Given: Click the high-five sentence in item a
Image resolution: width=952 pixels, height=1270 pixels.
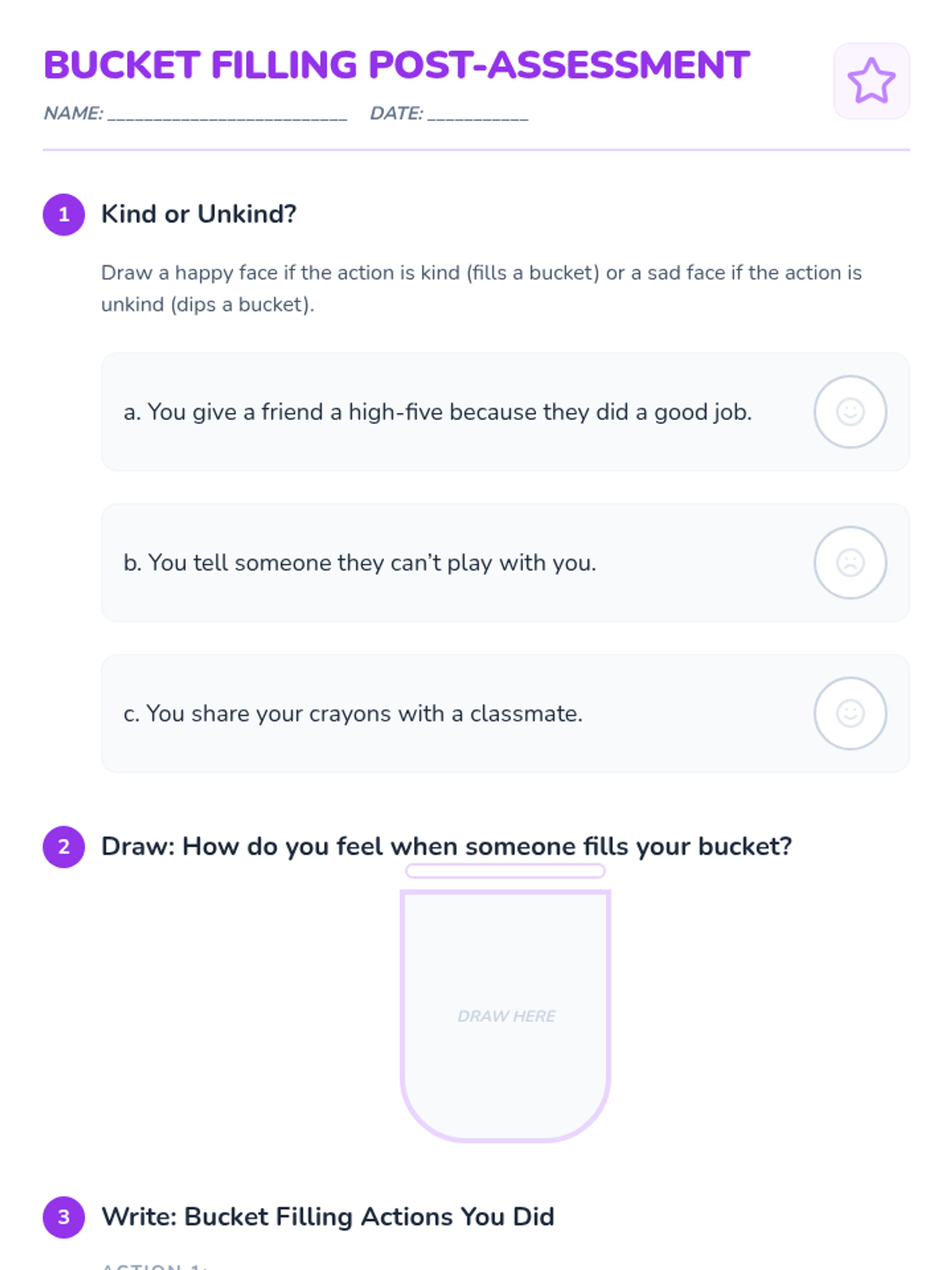Looking at the screenshot, I should pyautogui.click(x=437, y=412).
